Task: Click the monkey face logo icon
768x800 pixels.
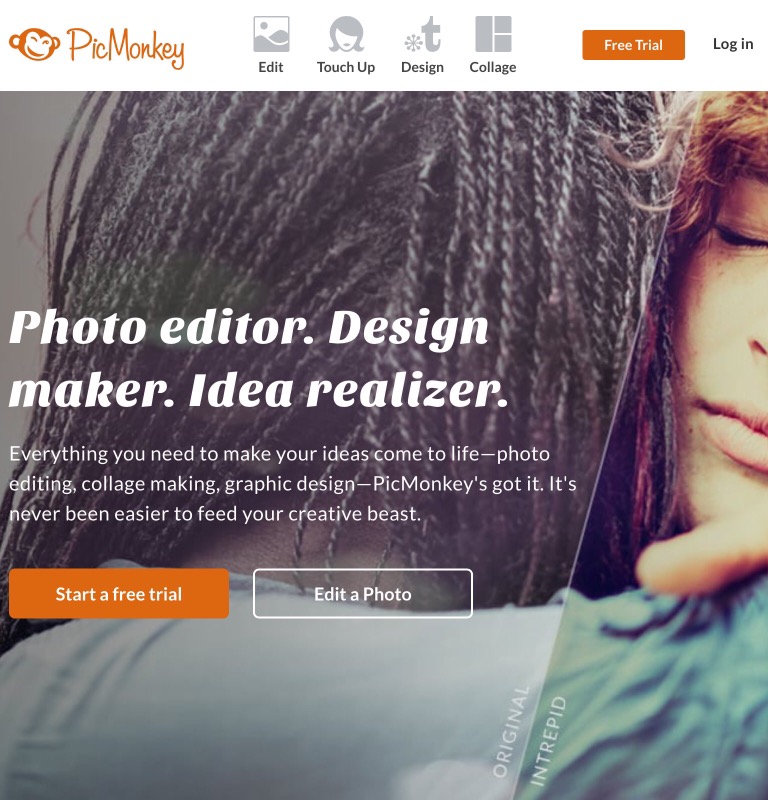Action: point(34,44)
